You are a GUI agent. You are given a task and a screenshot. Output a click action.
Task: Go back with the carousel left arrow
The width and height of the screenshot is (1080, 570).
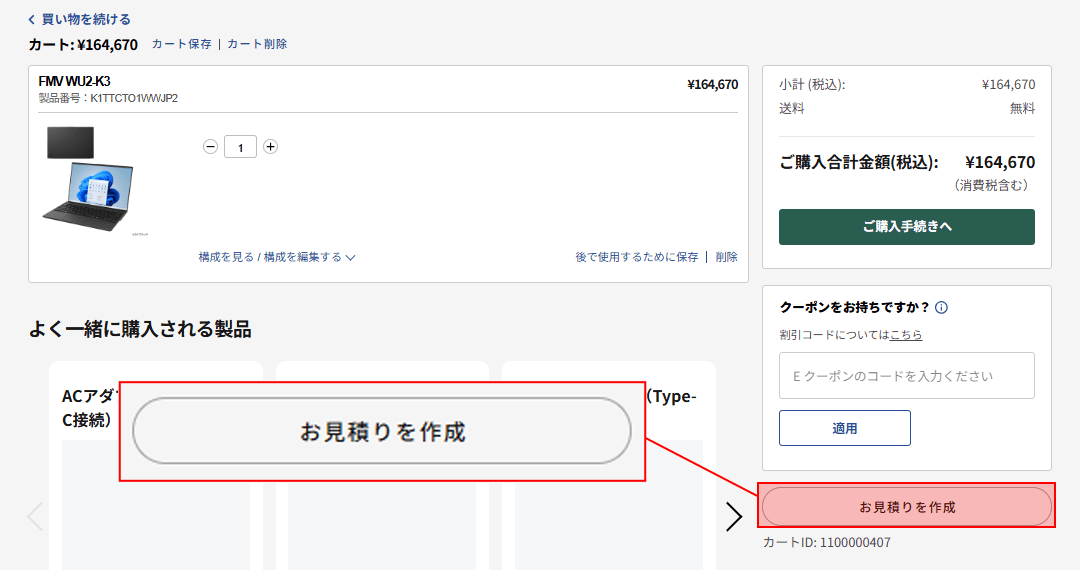(x=35, y=516)
